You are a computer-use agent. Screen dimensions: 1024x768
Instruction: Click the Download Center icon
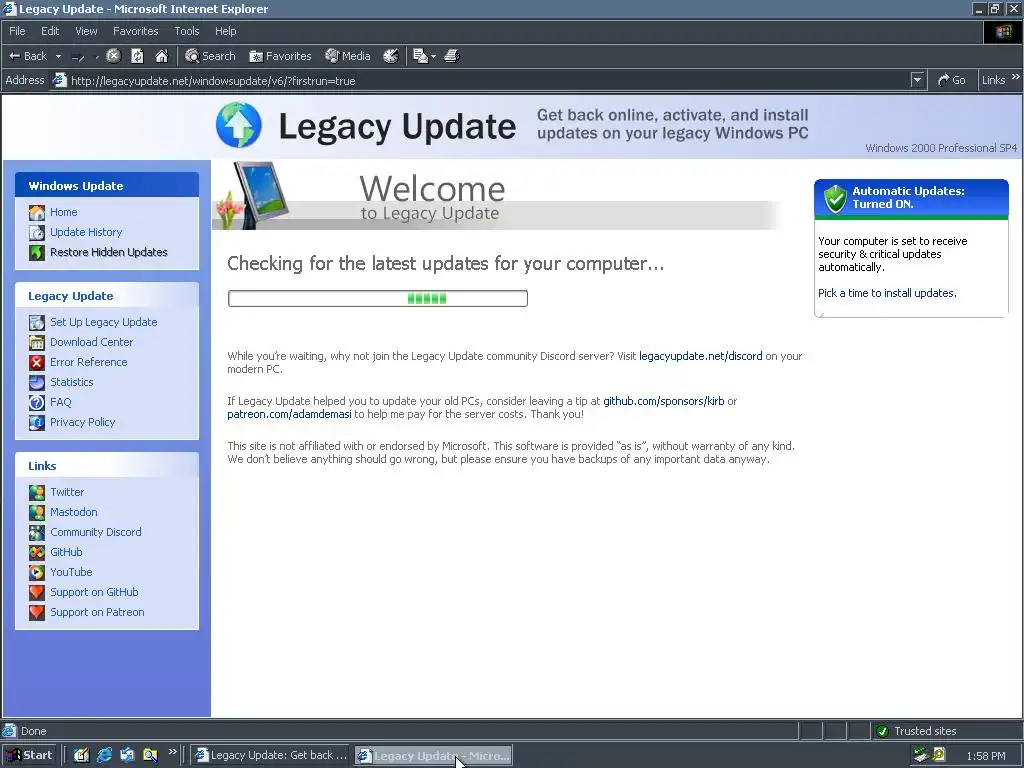click(37, 342)
